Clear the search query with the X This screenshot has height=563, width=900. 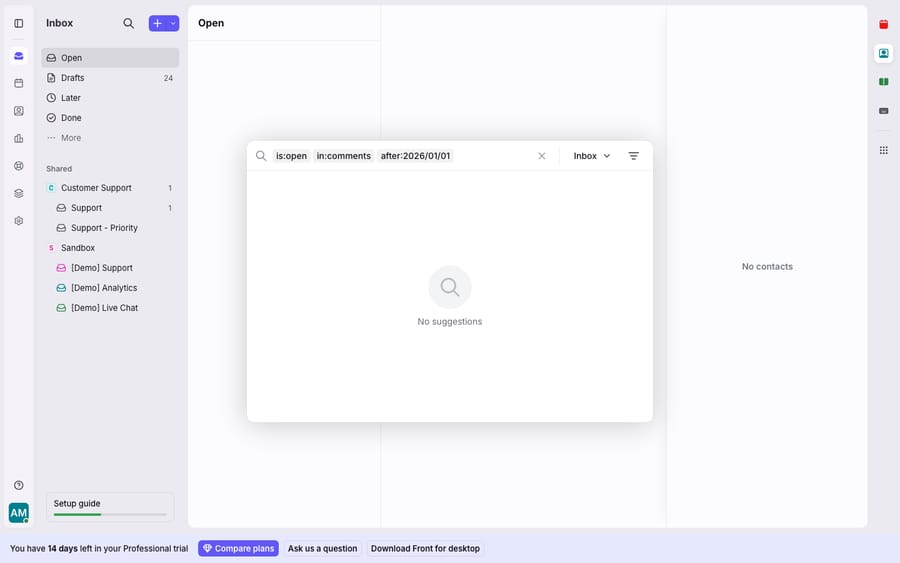pyautogui.click(x=542, y=156)
